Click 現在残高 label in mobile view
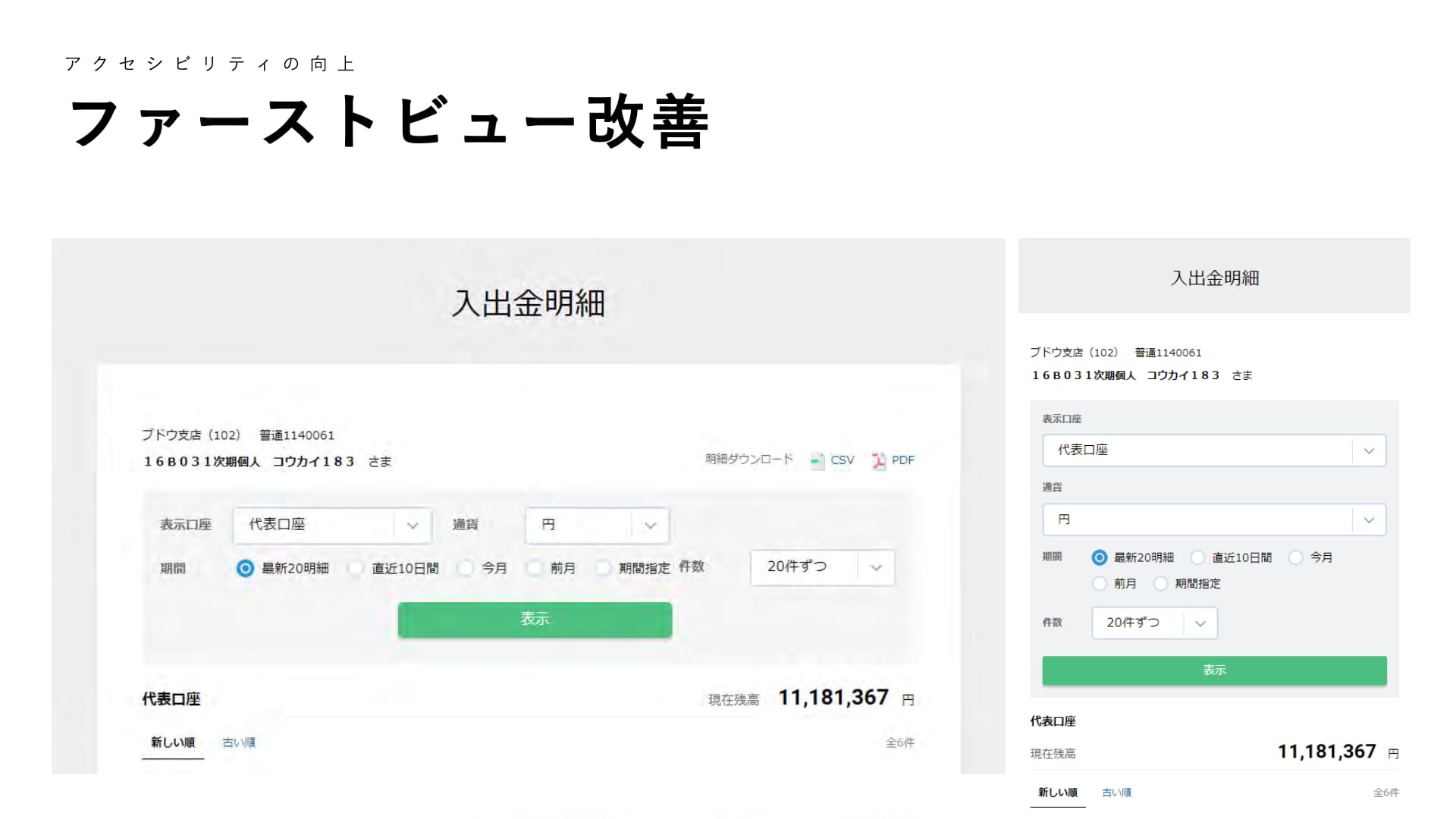1456x819 pixels. point(1053,754)
